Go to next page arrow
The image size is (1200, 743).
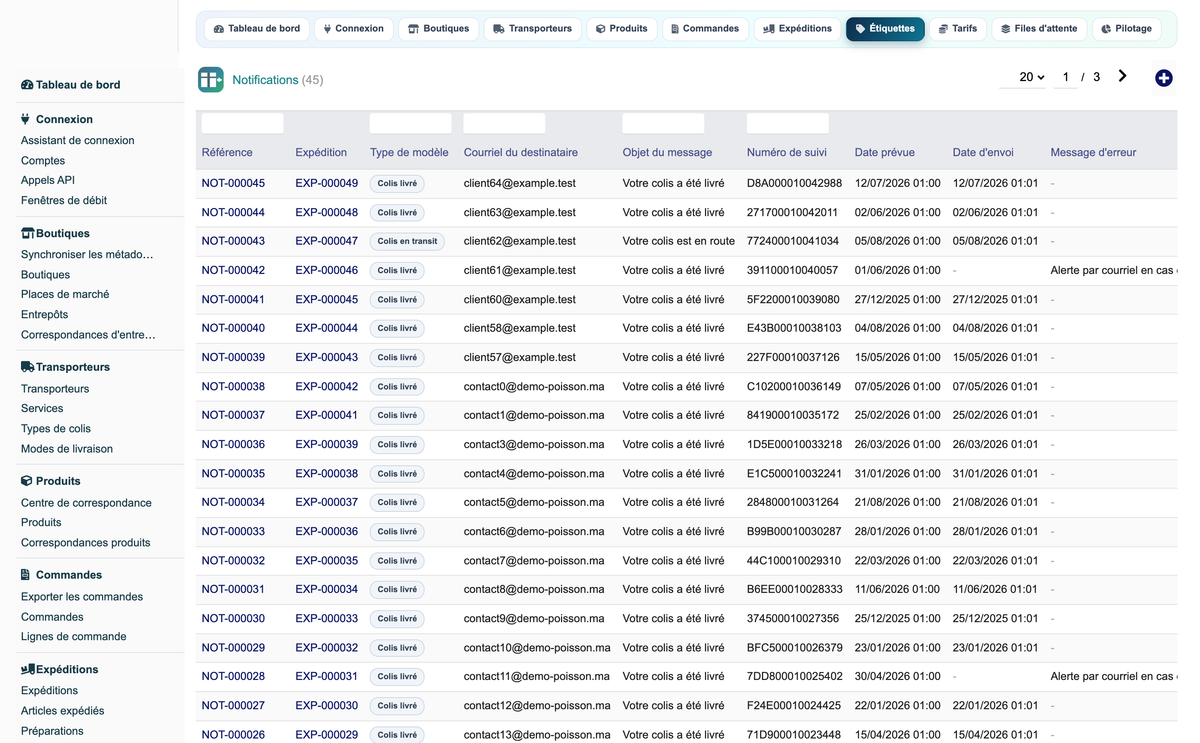pyautogui.click(x=1123, y=76)
